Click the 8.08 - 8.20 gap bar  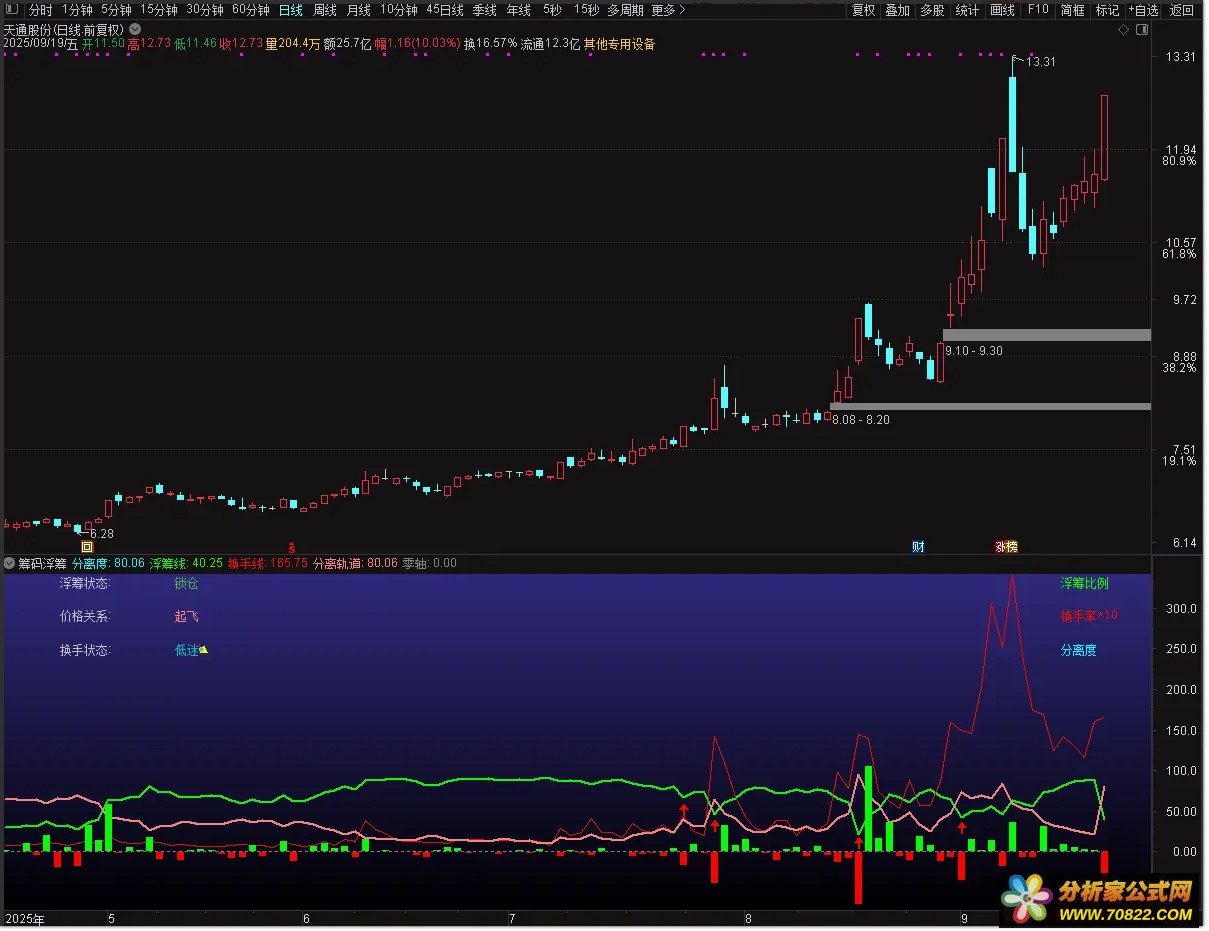point(990,407)
